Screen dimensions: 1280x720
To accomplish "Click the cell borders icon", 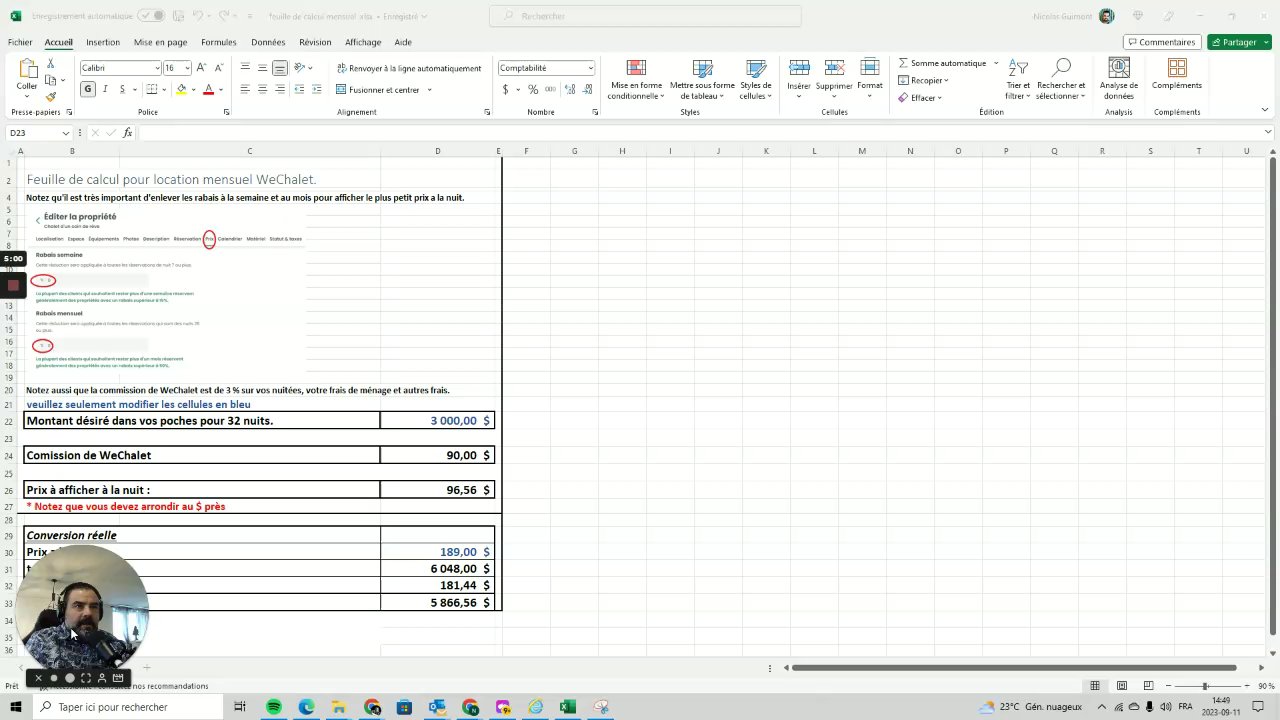I will click(x=154, y=89).
